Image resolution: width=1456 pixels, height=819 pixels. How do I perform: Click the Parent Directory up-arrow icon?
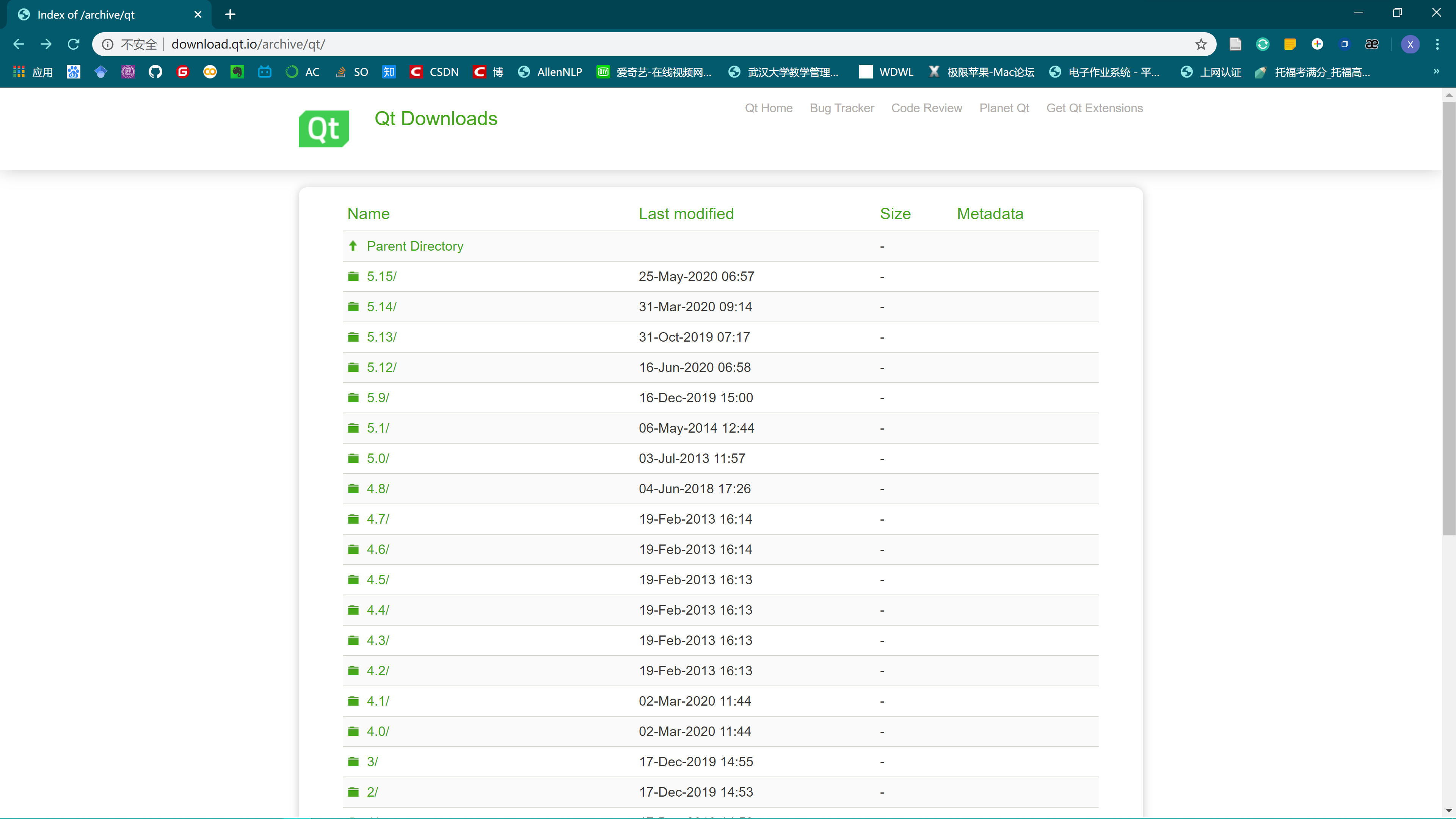click(x=353, y=246)
